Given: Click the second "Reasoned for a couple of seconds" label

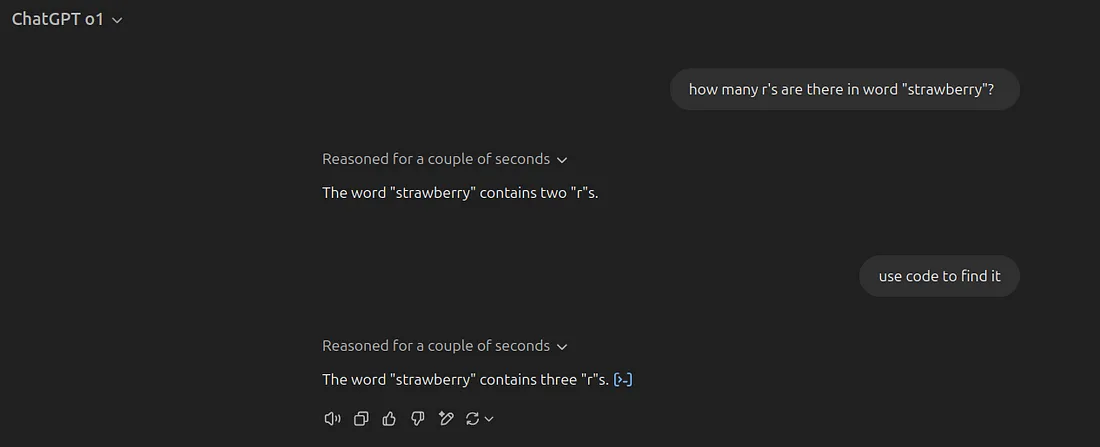Looking at the screenshot, I should [x=436, y=346].
